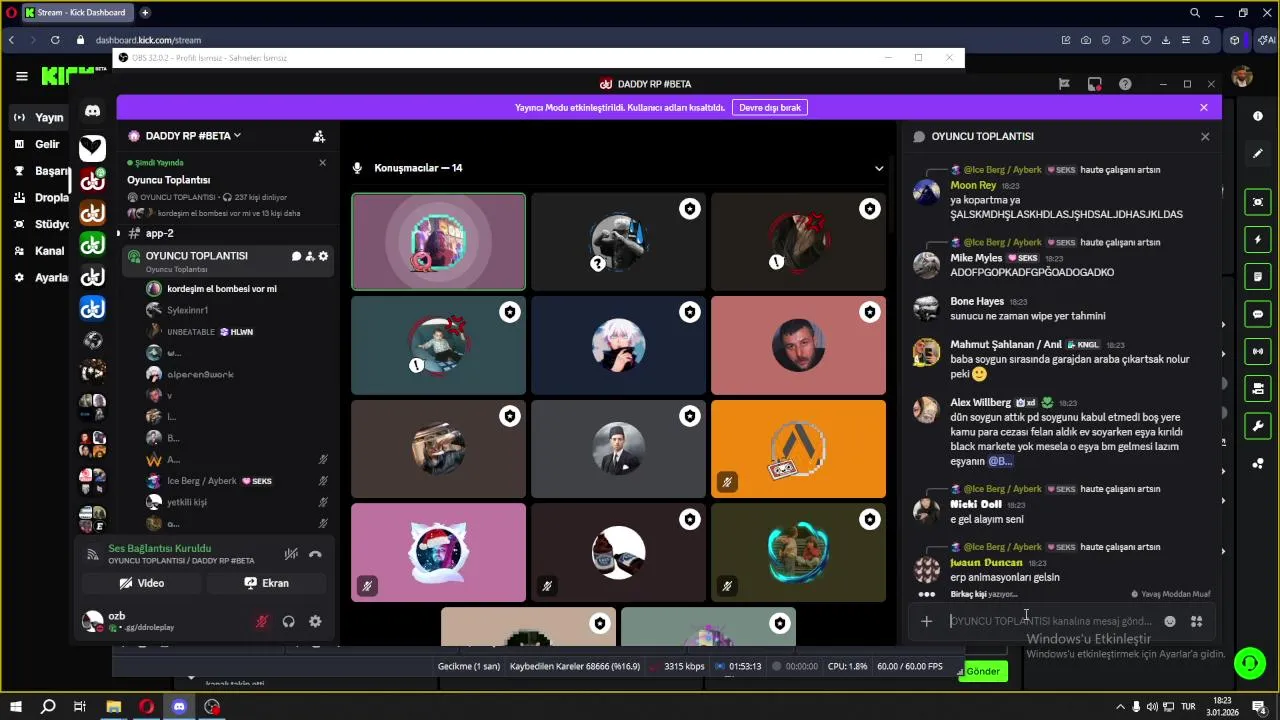Toggle deafen headphones in Discord user panel

click(288, 621)
